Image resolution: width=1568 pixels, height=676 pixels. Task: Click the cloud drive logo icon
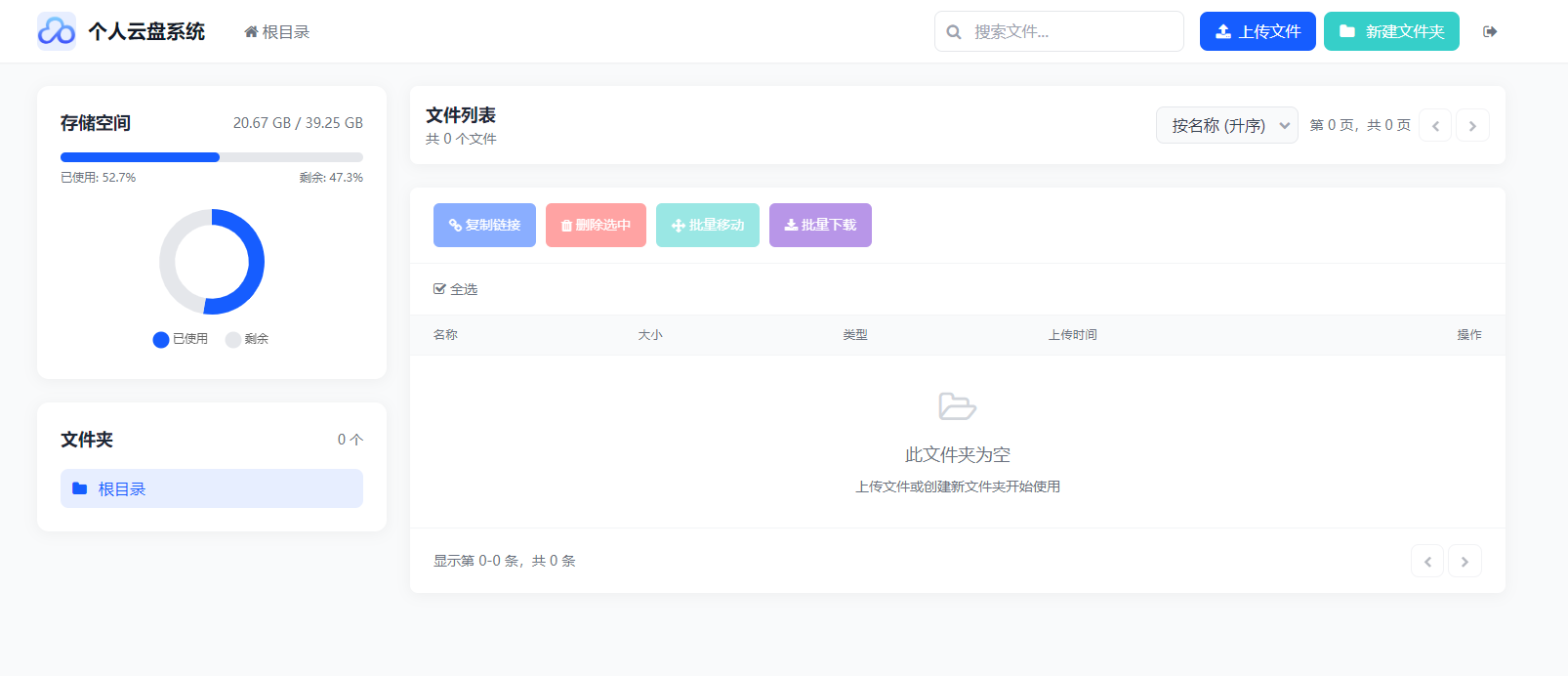pyautogui.click(x=57, y=31)
